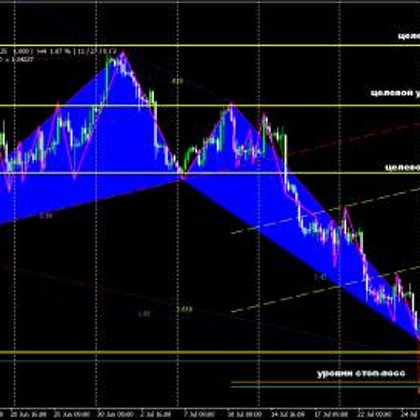Select the orange stop-loss line
This screenshot has width=420, height=420.
point(325,382)
